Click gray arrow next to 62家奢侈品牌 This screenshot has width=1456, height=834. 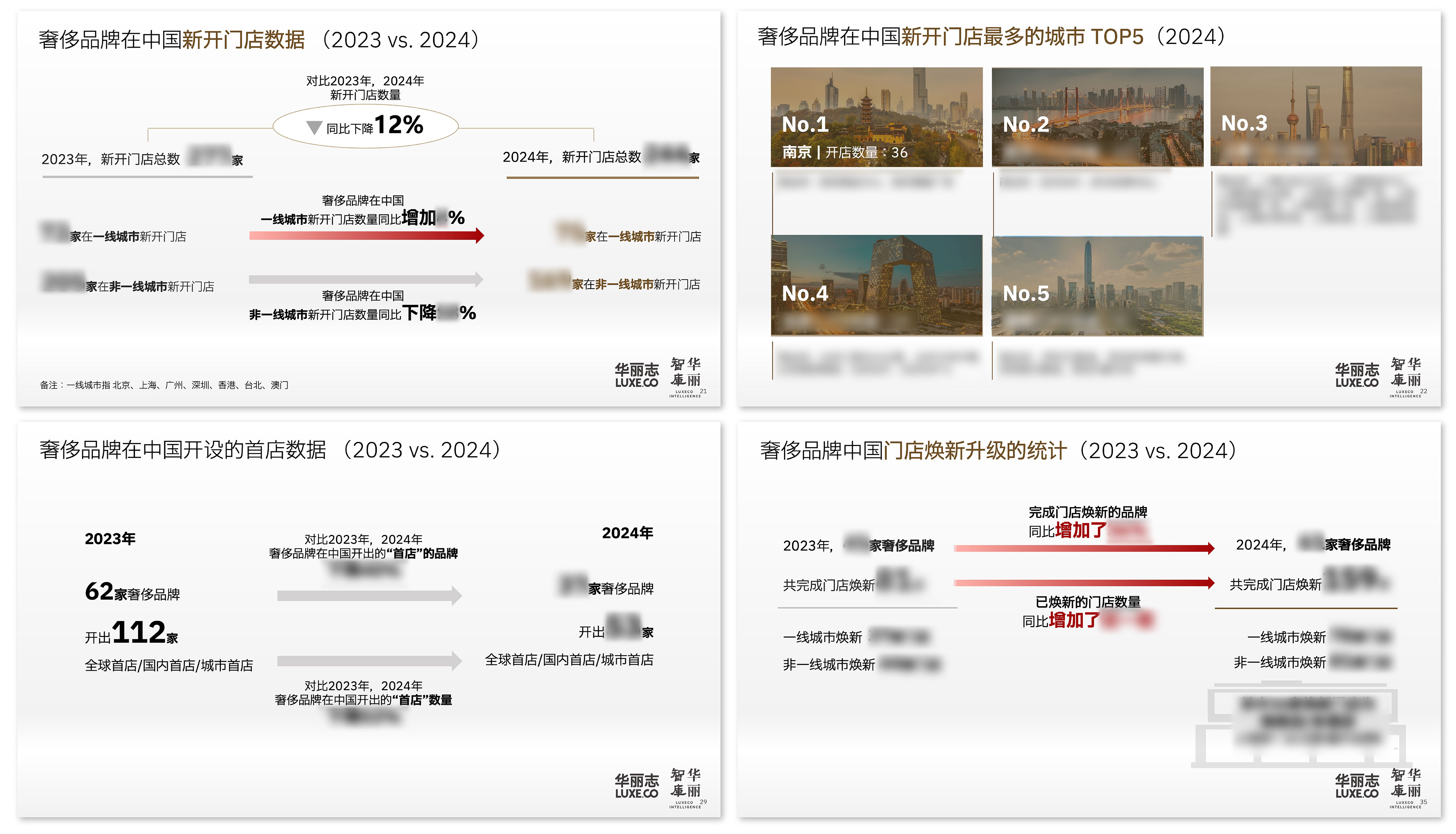pos(369,596)
